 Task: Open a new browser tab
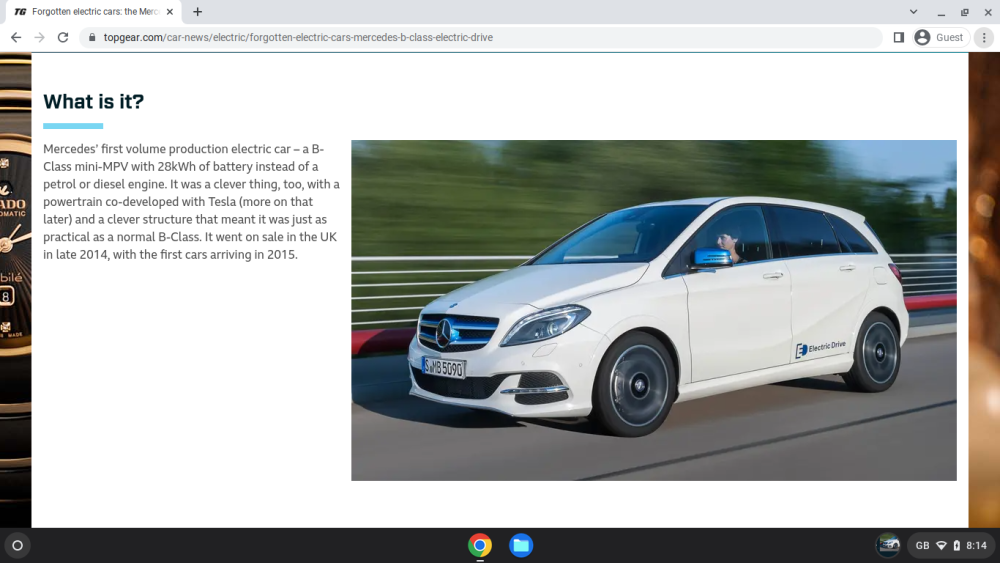[x=198, y=11]
